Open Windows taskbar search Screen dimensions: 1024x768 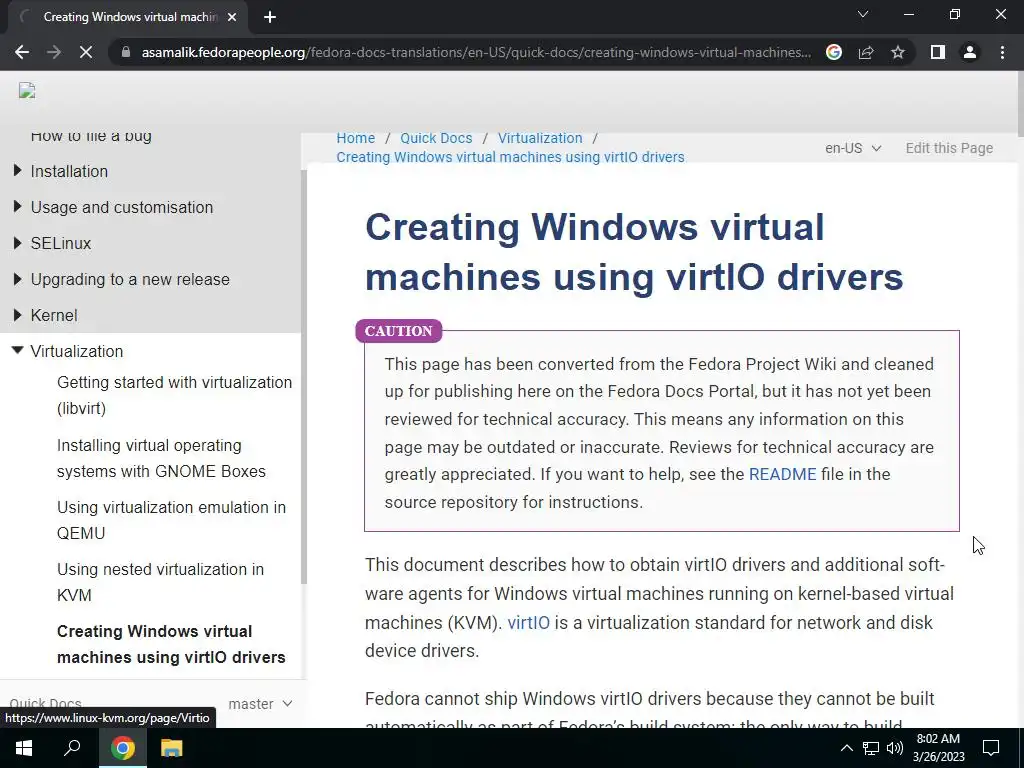coord(72,748)
